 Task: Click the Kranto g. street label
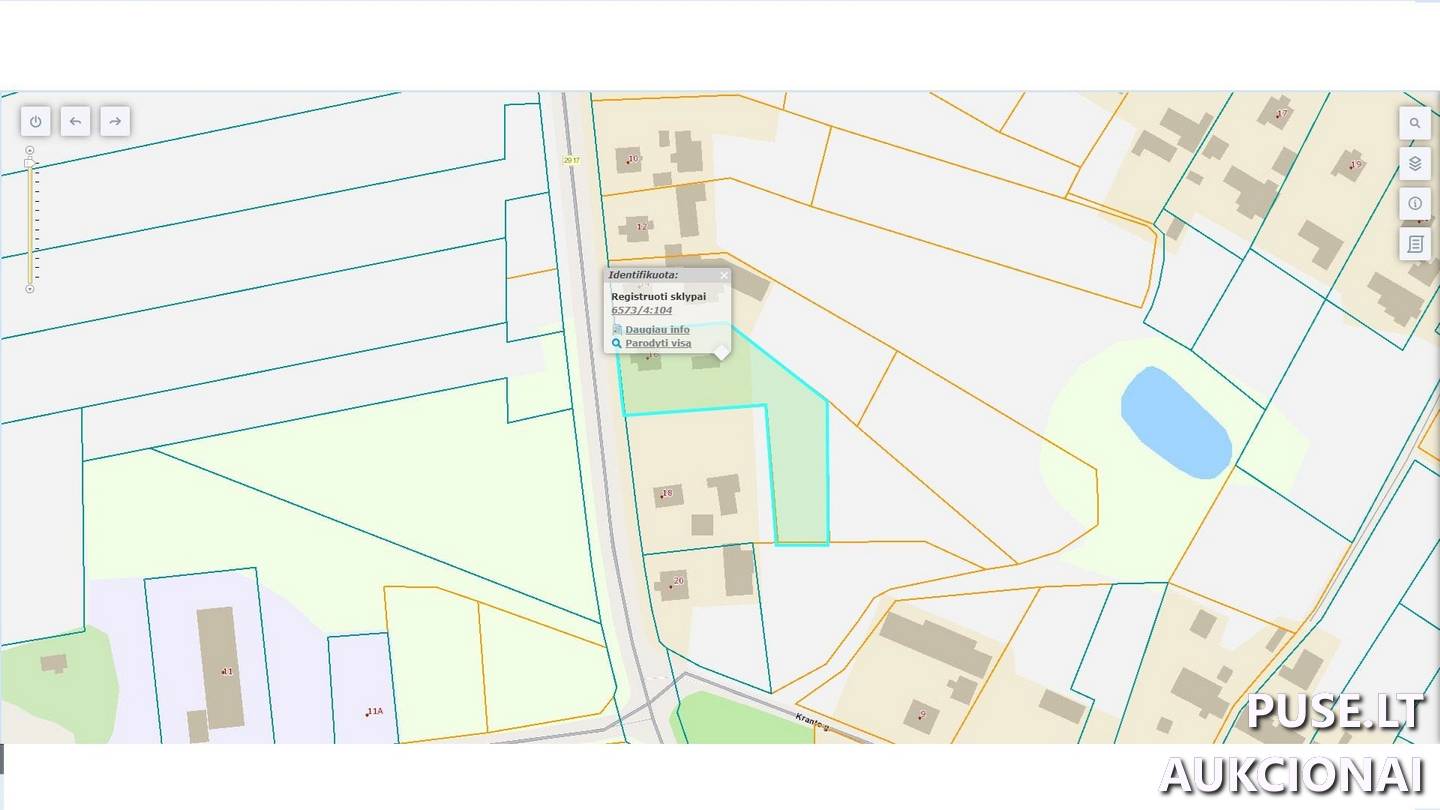click(813, 723)
